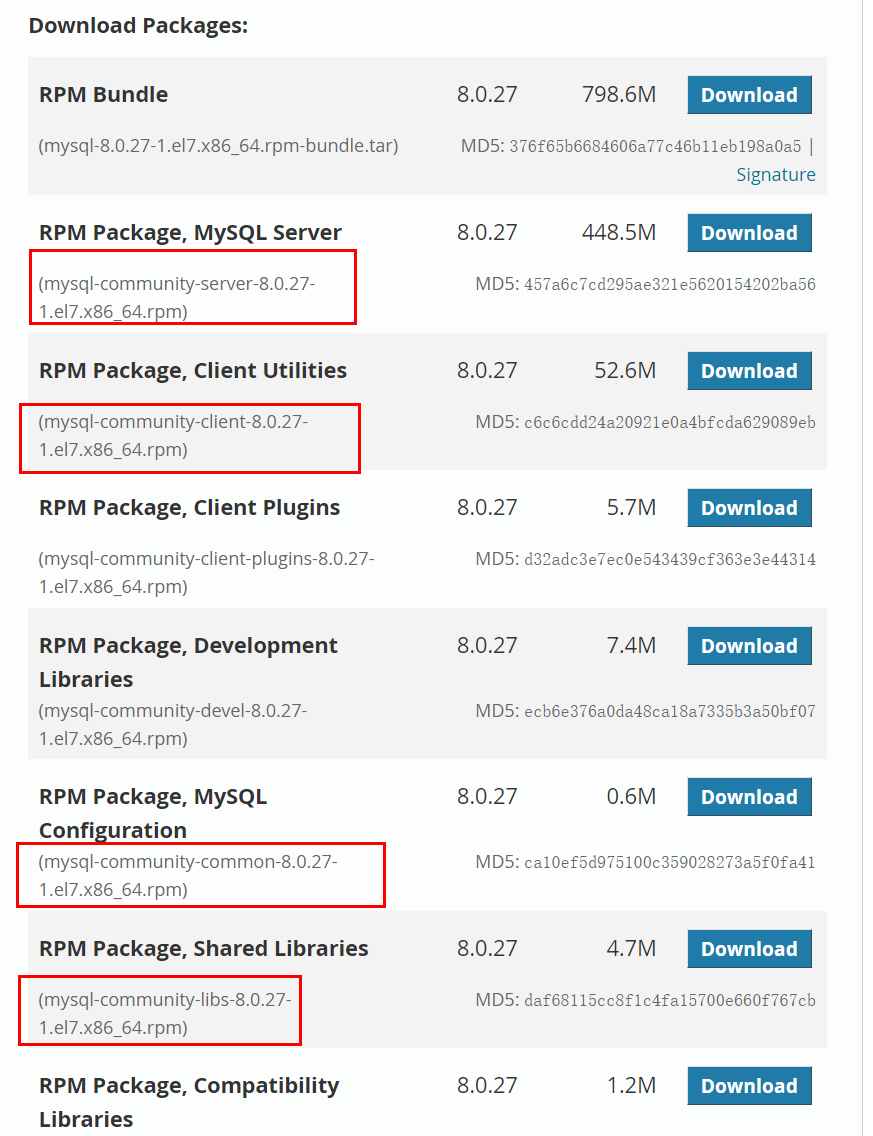Click the 52.6M size of Client Utilities
The image size is (873, 1136).
click(625, 370)
